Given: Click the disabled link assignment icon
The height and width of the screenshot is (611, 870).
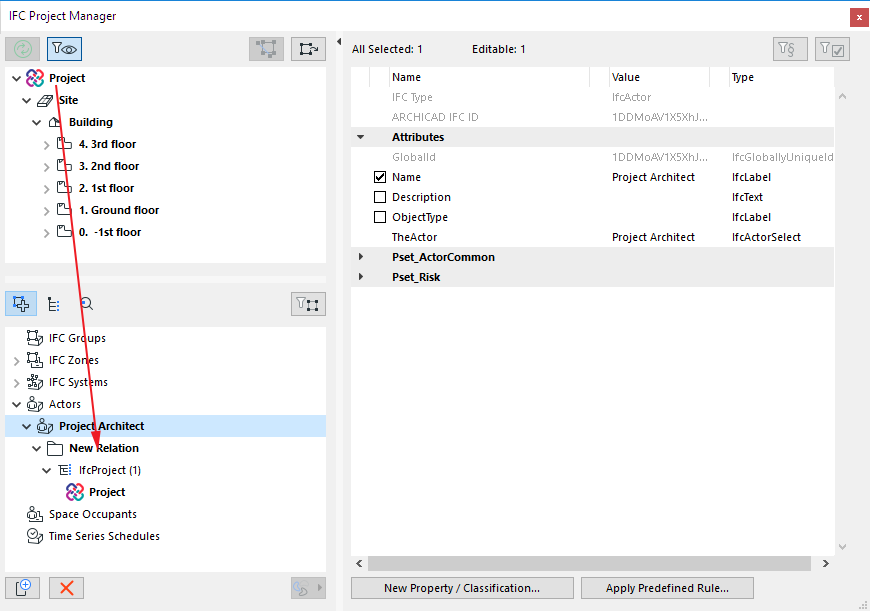Looking at the screenshot, I should (308, 588).
